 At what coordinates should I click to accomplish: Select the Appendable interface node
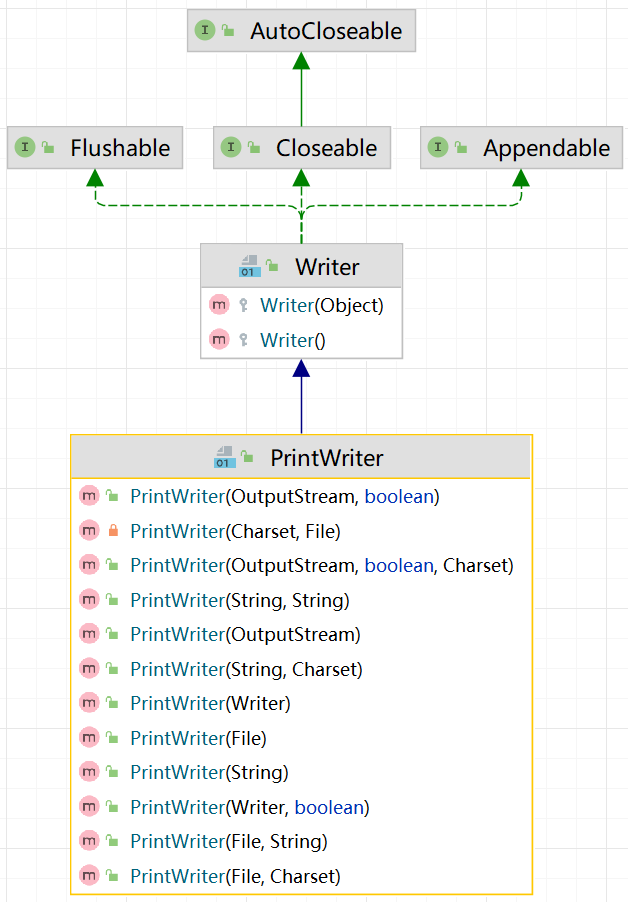tap(546, 148)
